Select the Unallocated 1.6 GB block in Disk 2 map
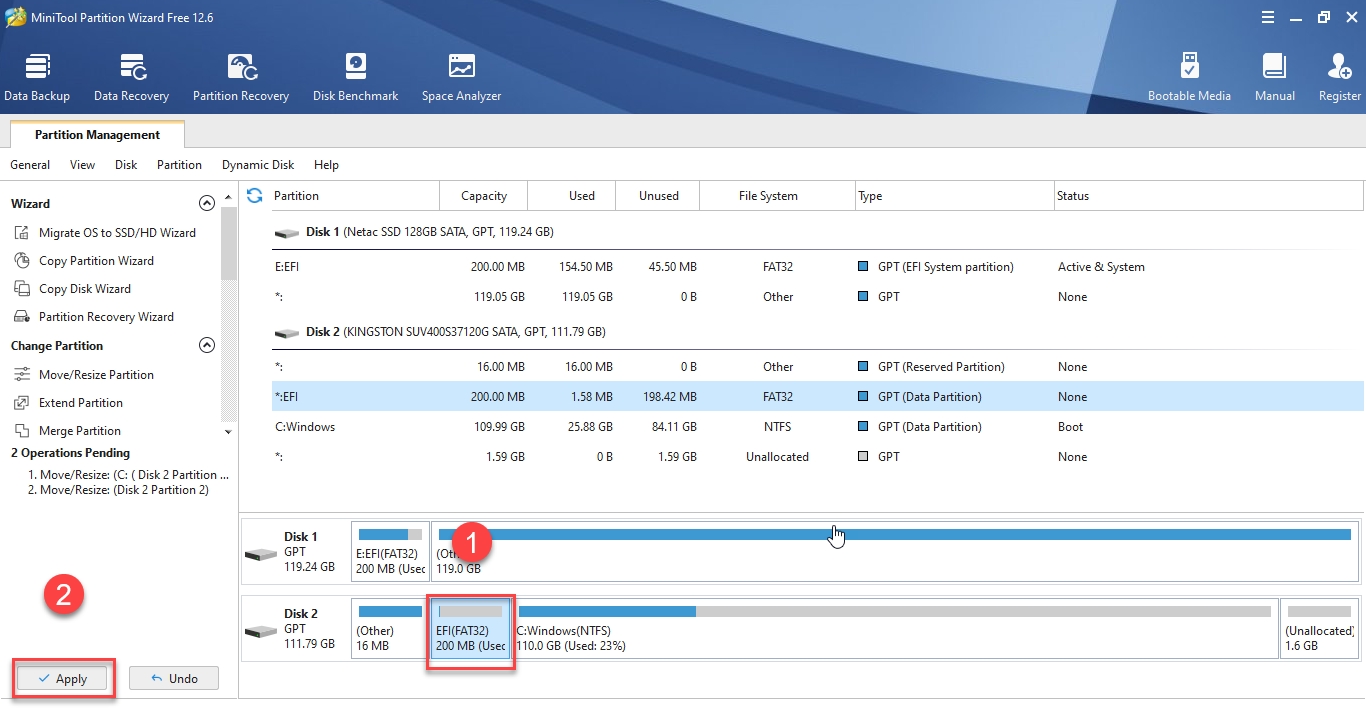Viewport: 1366px width, 720px height. point(1320,628)
